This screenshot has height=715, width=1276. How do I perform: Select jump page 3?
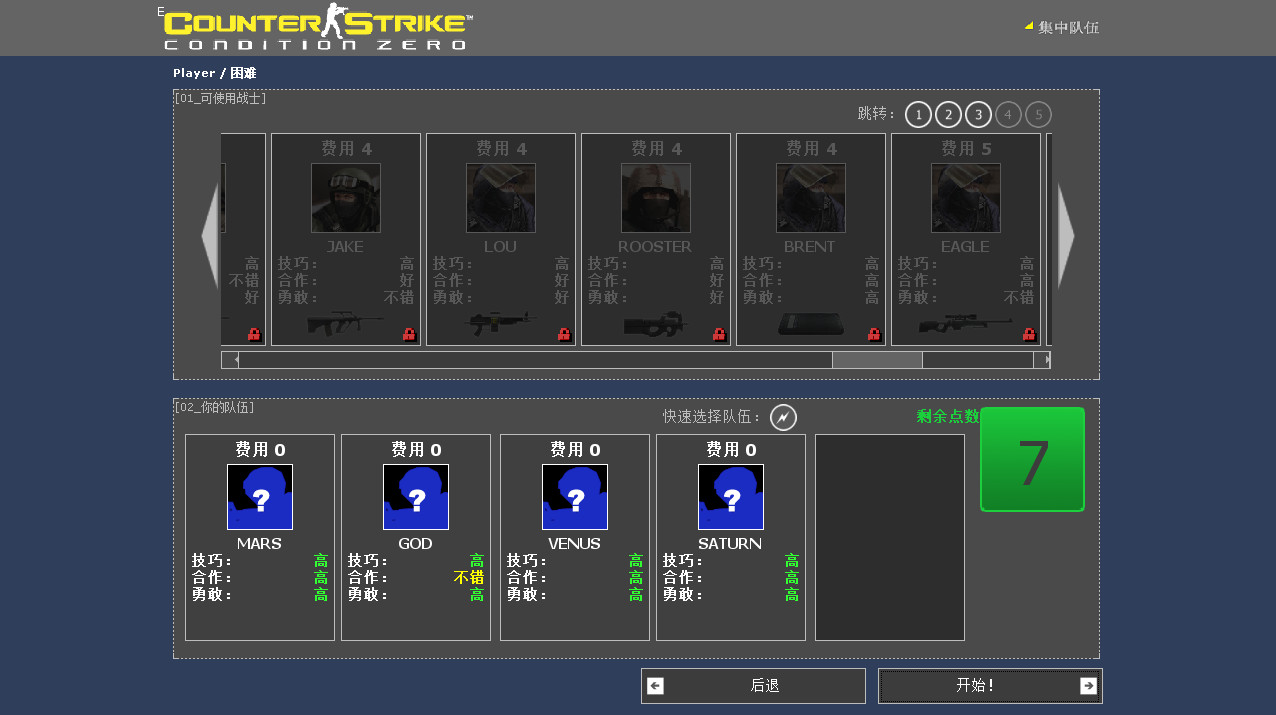pos(977,114)
